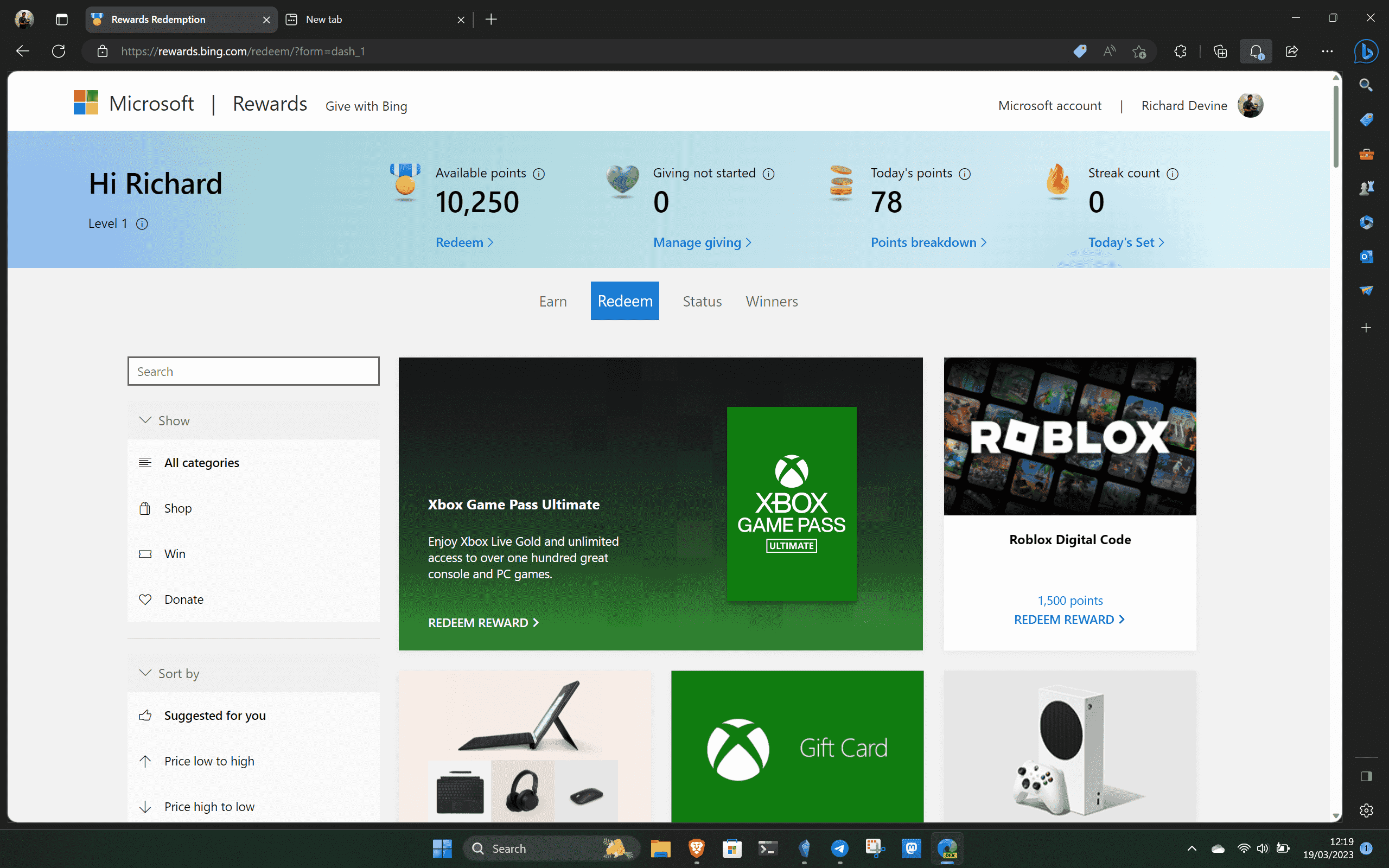Switch to the Earn tab
The image size is (1389, 868).
[x=554, y=301]
